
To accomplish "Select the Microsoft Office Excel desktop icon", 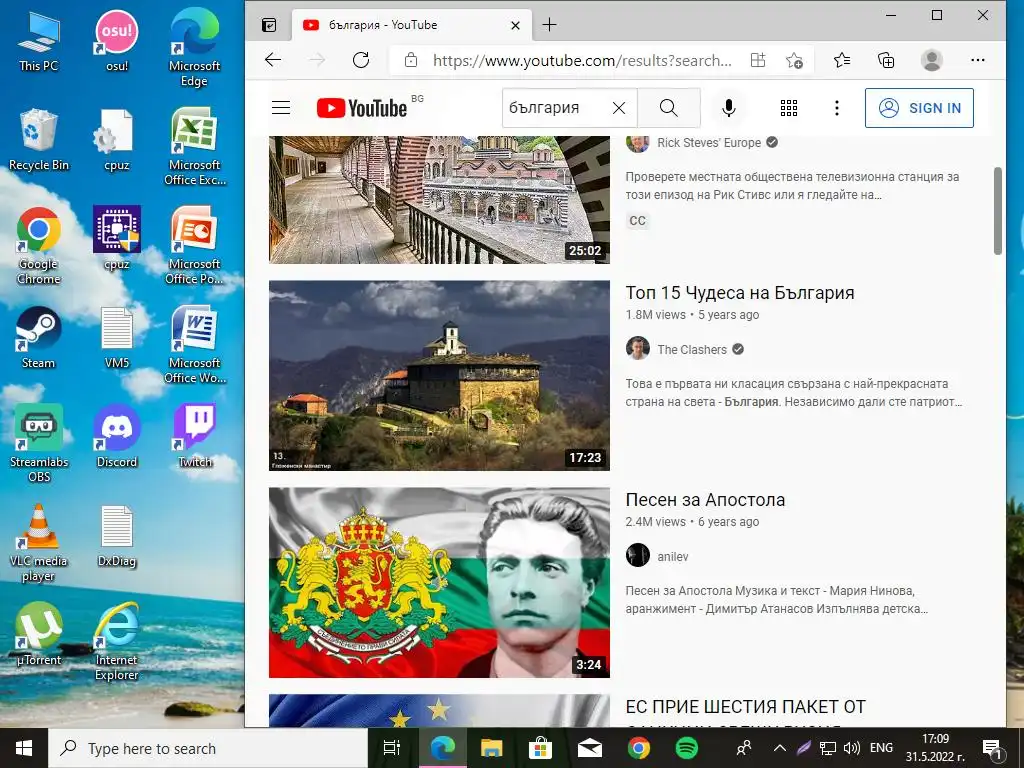I will (x=195, y=148).
